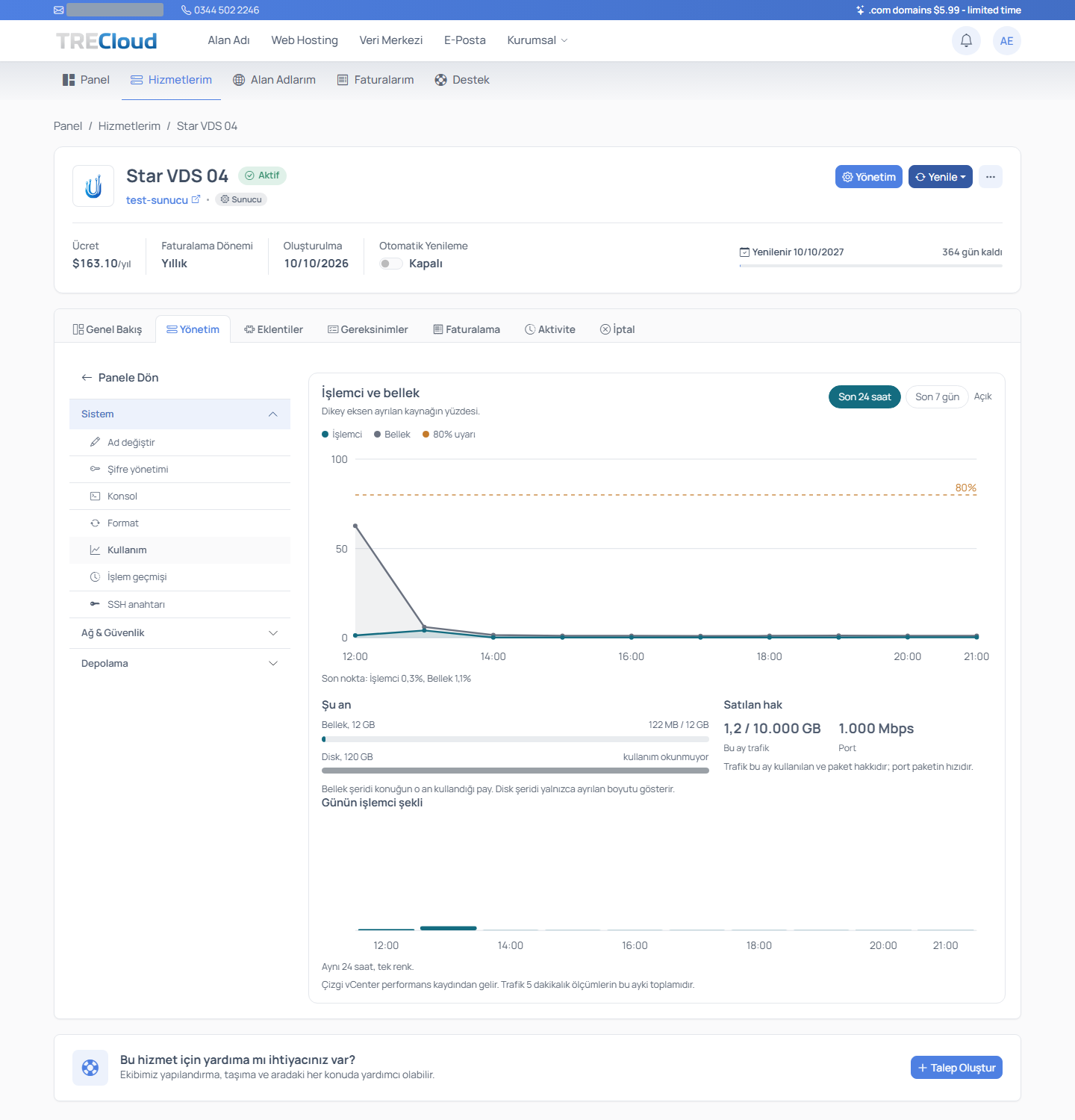Open the notifications bell
This screenshot has width=1075, height=1120.
point(966,40)
